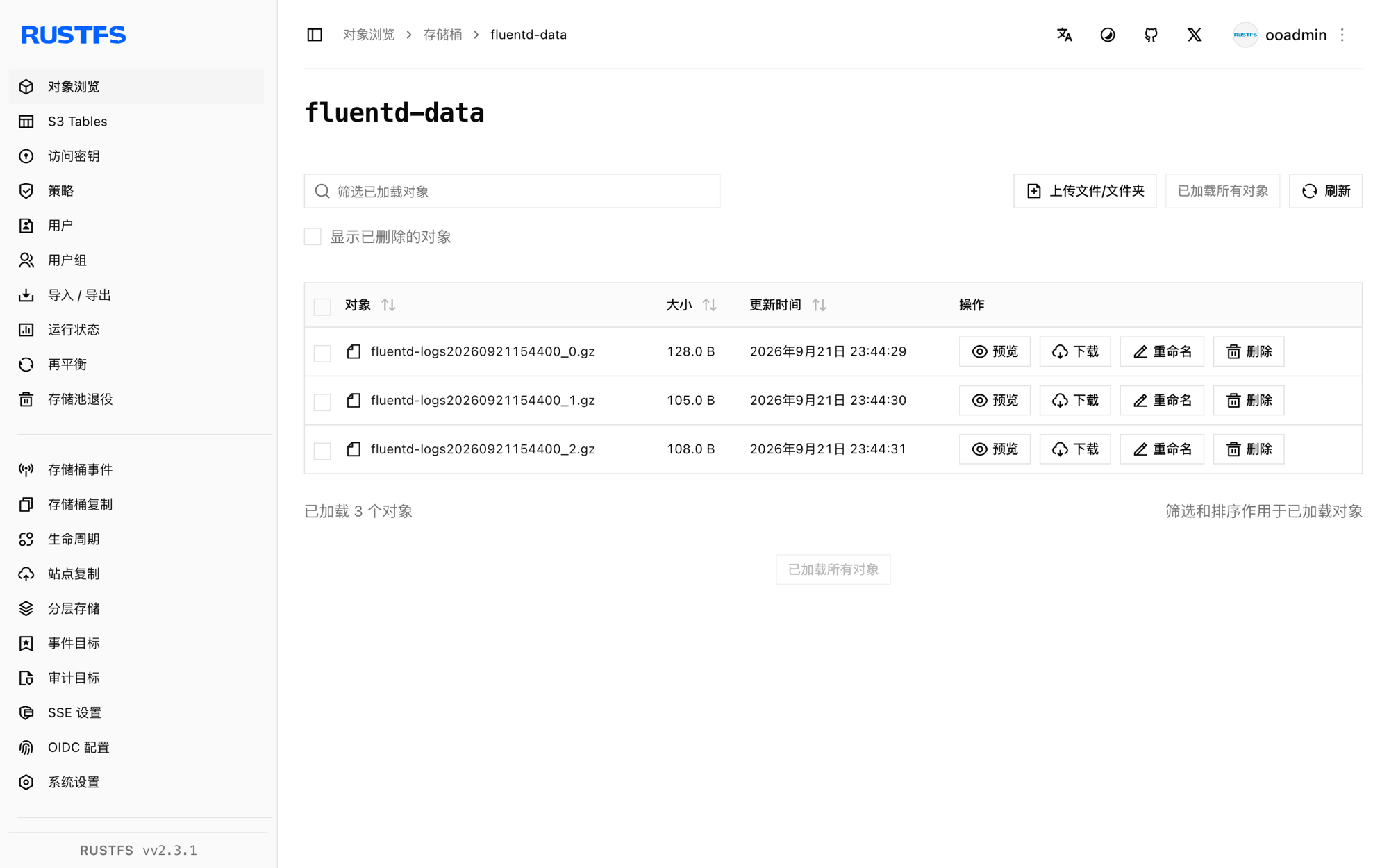
Task: Open 分层存储 tiered storage
Action: 136,609
